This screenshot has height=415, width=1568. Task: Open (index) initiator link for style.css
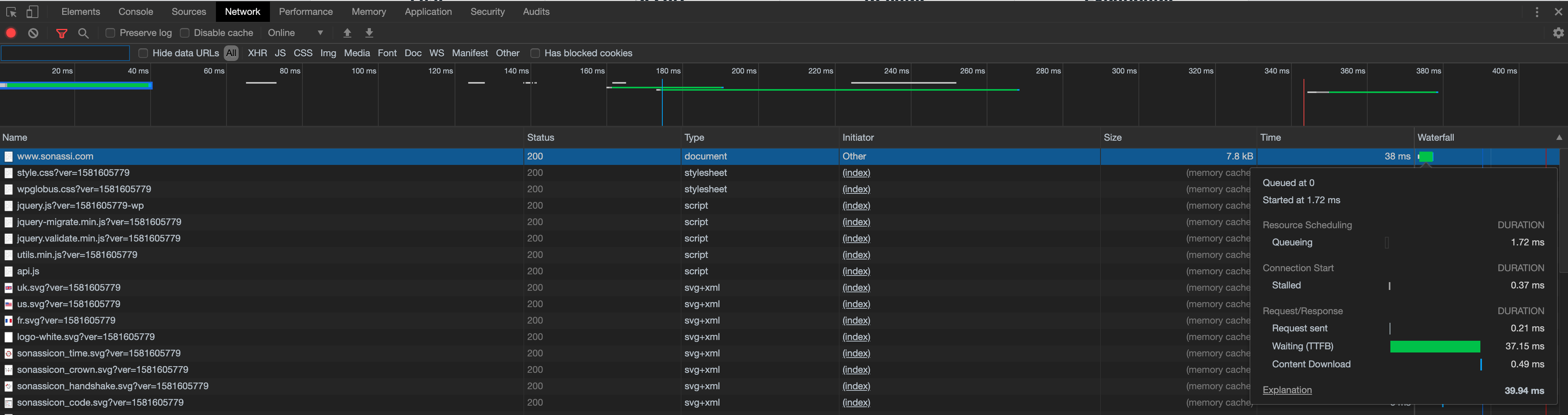coord(856,173)
